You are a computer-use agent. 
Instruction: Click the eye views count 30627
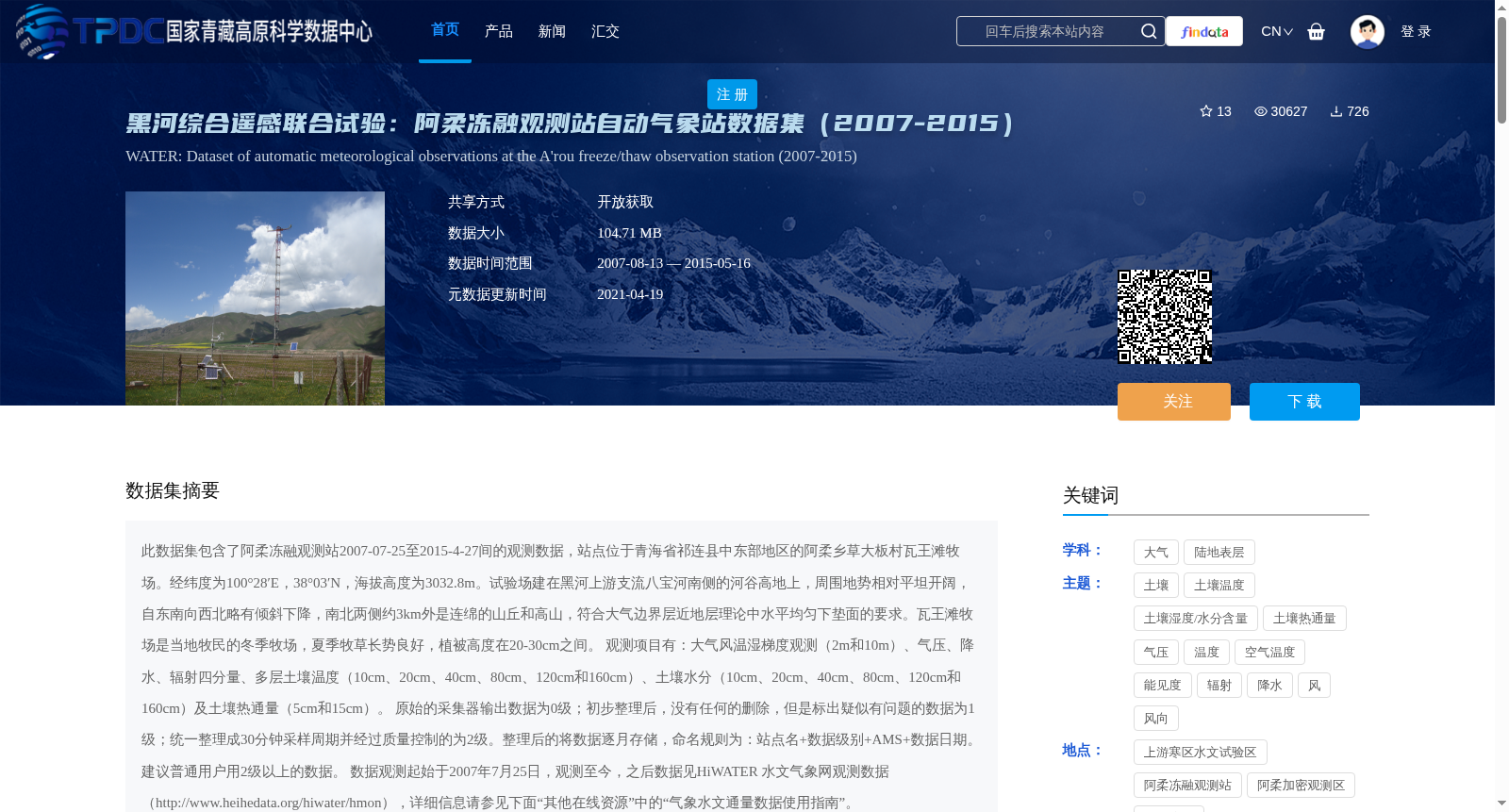point(1280,111)
